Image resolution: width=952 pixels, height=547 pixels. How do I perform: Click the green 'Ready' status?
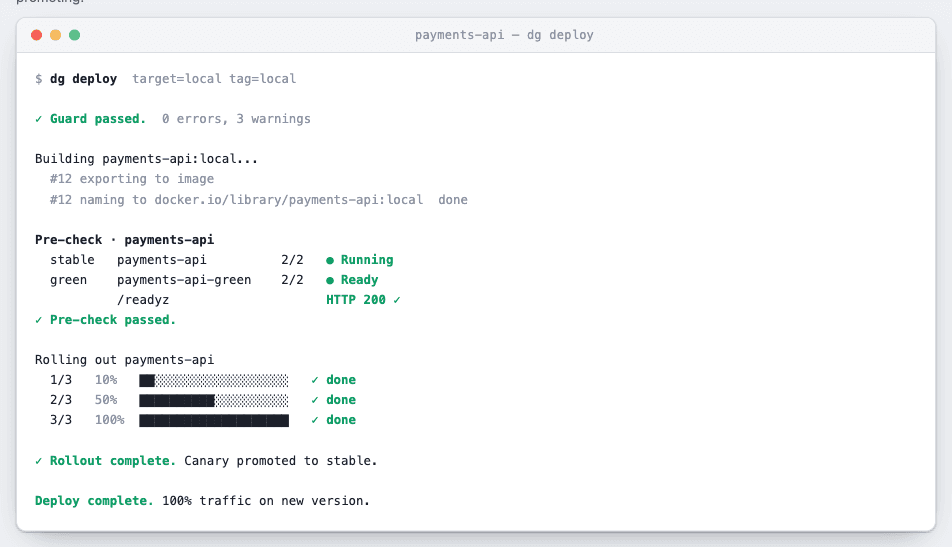359,280
